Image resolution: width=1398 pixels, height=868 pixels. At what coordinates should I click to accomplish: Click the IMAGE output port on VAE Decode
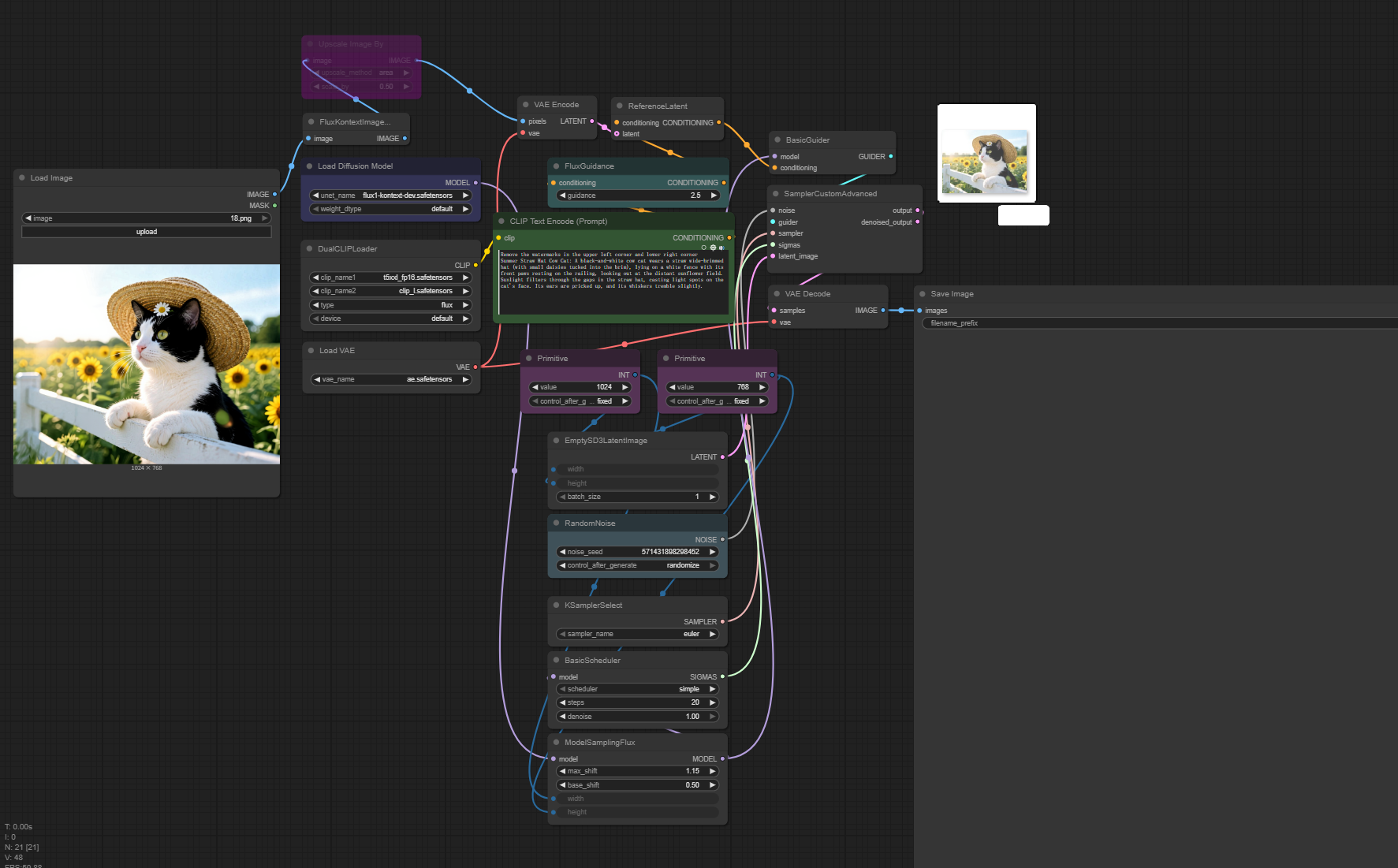tap(882, 311)
